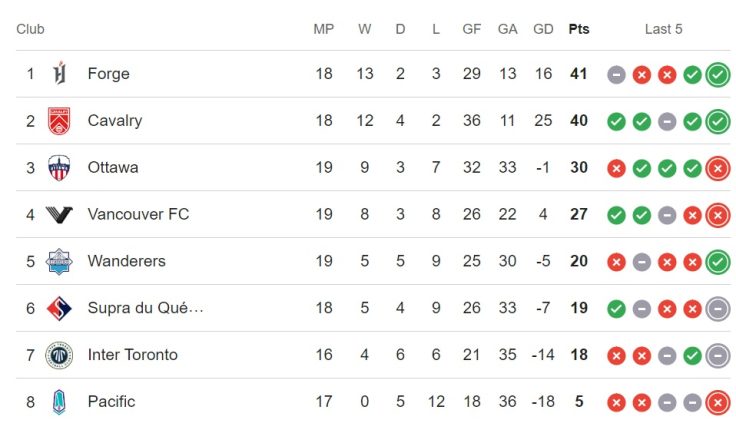Click the Inter Toronto circular crest
The height and width of the screenshot is (443, 736).
pyautogui.click(x=59, y=355)
